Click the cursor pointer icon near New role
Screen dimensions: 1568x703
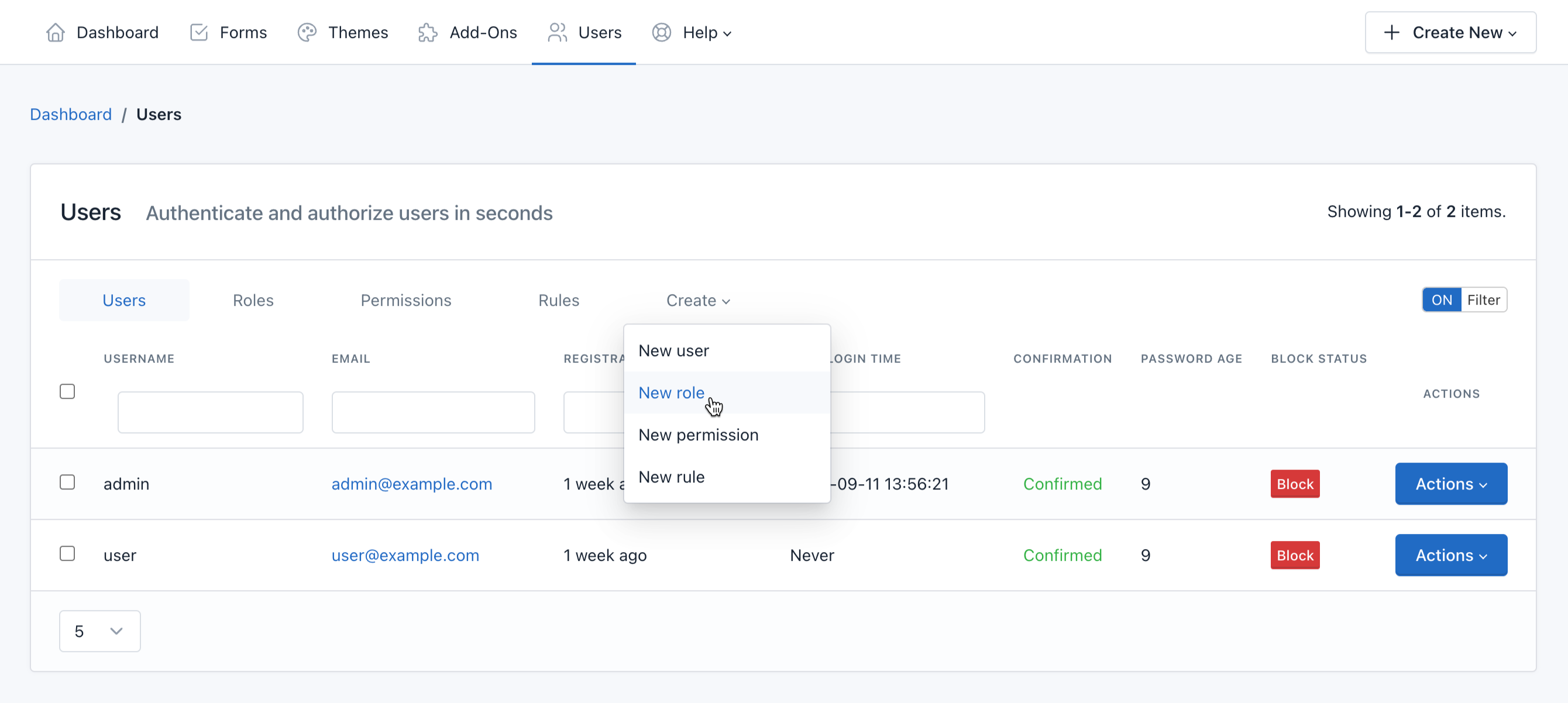[714, 405]
